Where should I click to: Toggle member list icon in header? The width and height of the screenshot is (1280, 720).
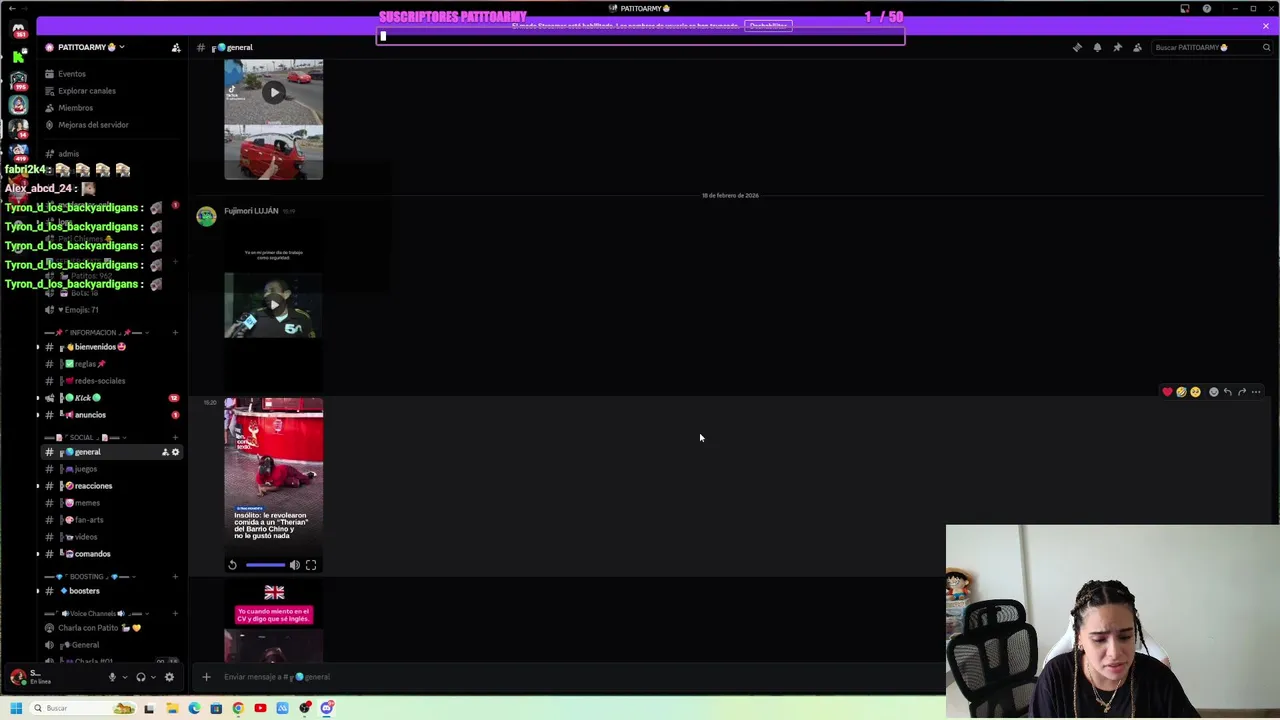click(x=1137, y=47)
